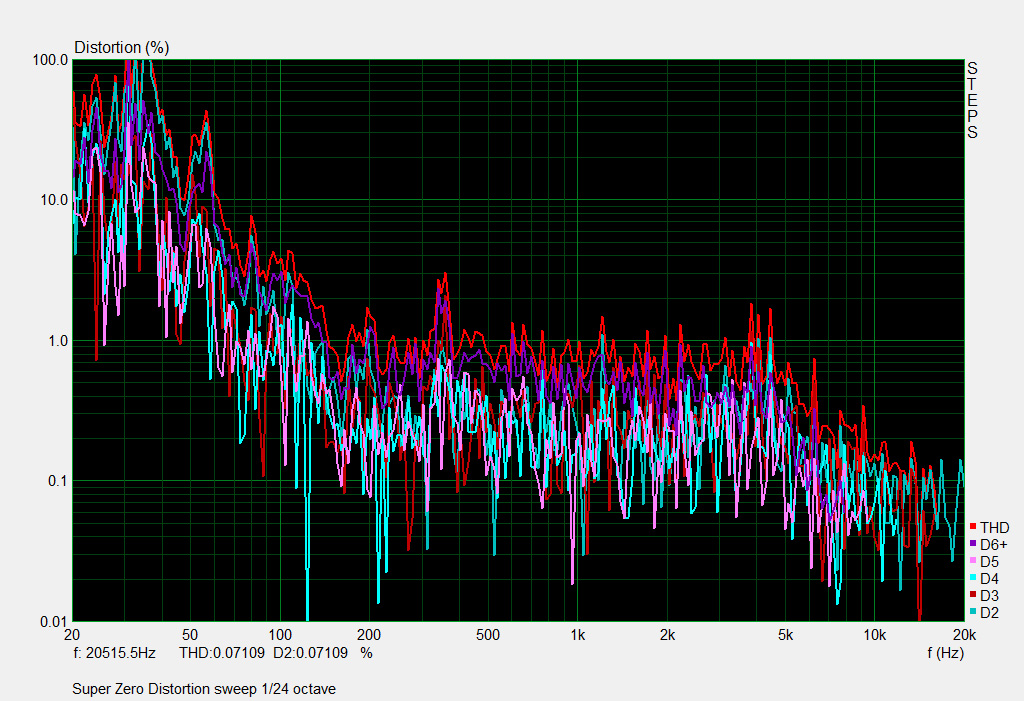
Task: Click the 100 frequency axis label
Action: tap(280, 635)
